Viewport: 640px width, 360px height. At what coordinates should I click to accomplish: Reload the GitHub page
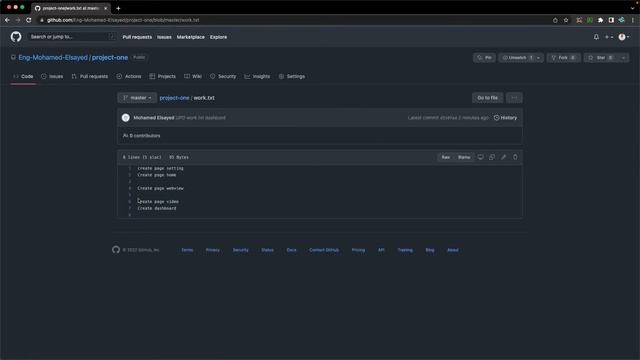(29, 20)
